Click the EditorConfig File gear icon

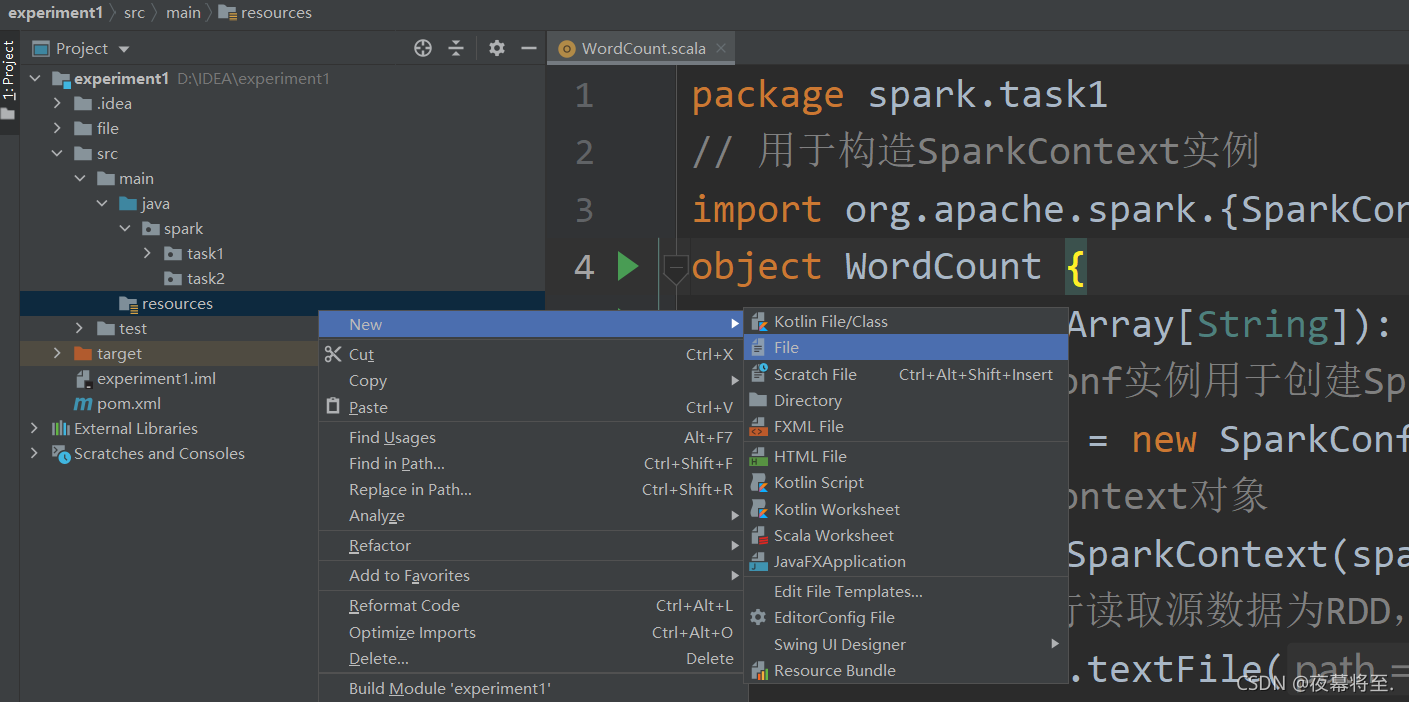coord(759,617)
